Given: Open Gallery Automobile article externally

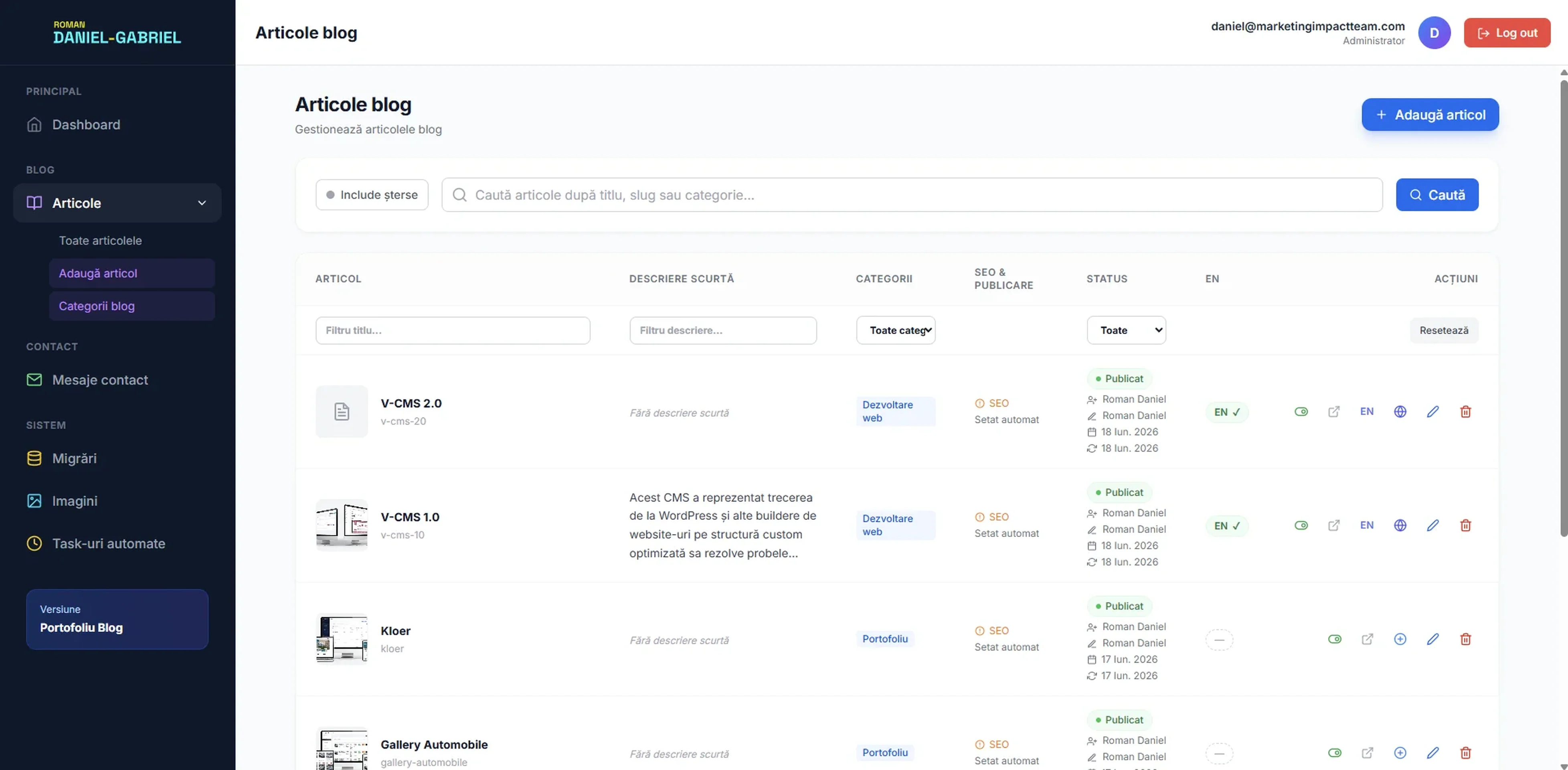Looking at the screenshot, I should (x=1367, y=753).
